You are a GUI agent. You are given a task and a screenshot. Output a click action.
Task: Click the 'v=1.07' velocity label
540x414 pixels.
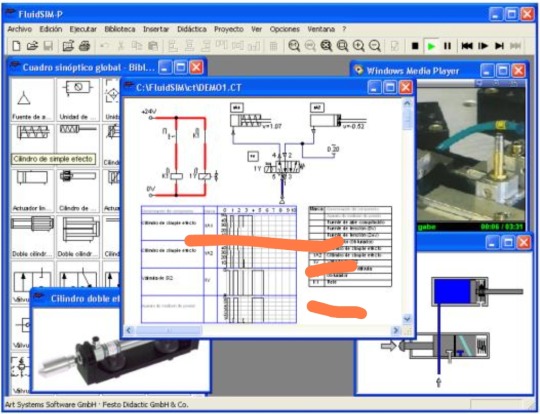pos(272,126)
